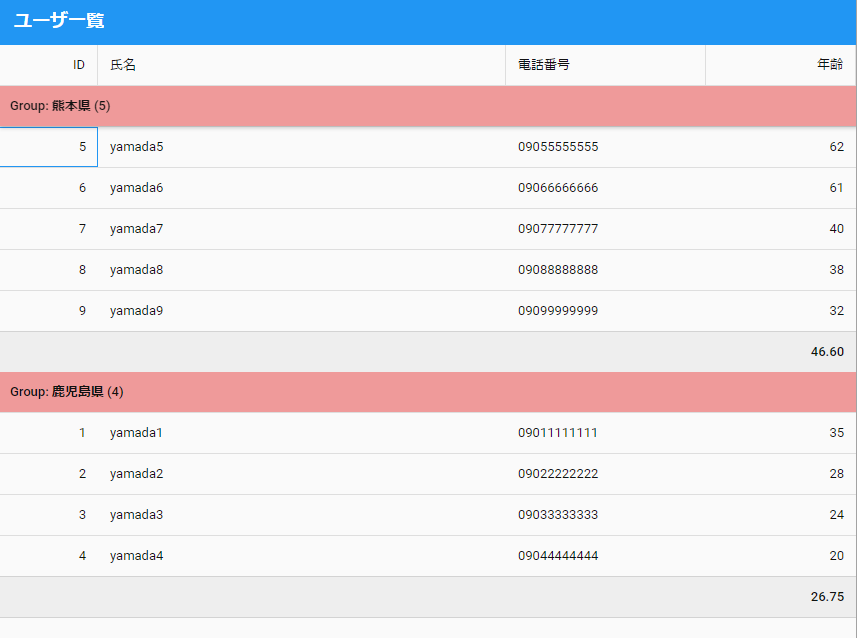This screenshot has width=857, height=638.
Task: Collapse the Group: 熊本県 (5) row
Action: click(x=428, y=106)
